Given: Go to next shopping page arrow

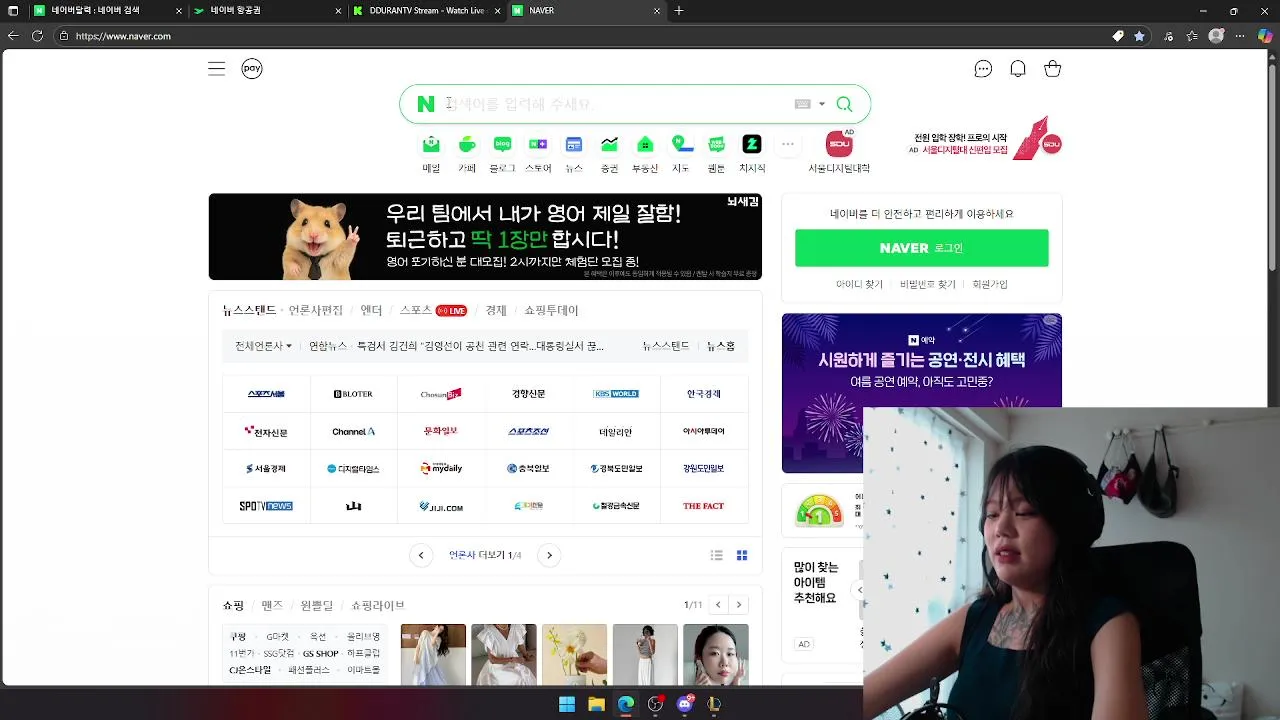Looking at the screenshot, I should tap(739, 604).
